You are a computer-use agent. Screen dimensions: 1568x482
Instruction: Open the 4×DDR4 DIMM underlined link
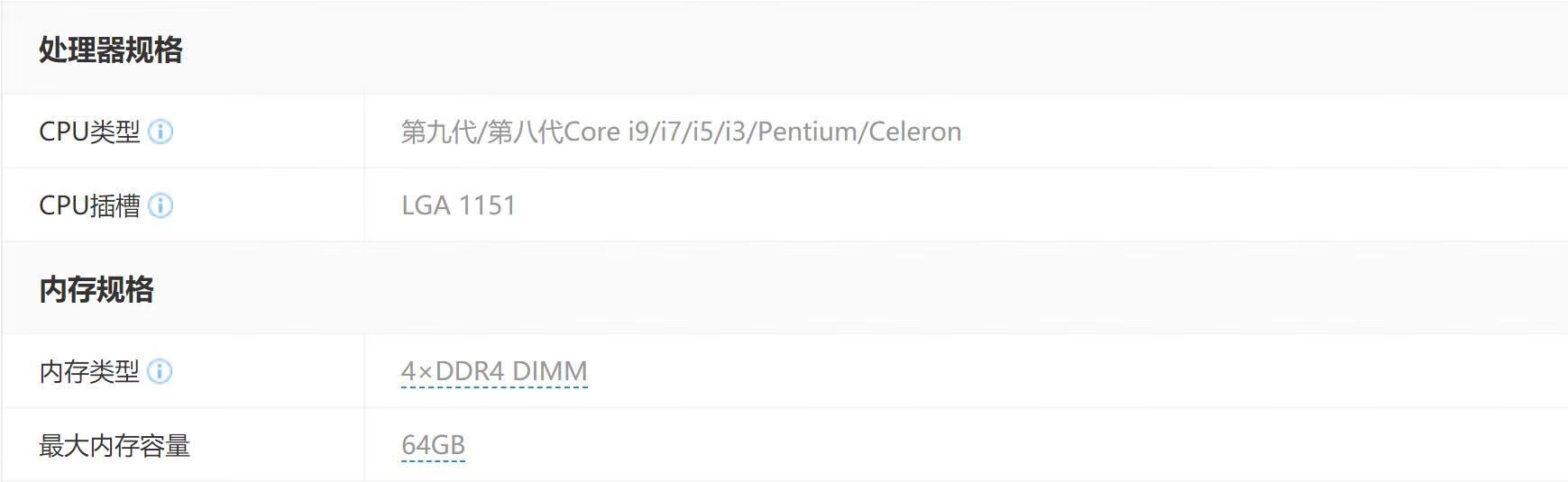494,371
